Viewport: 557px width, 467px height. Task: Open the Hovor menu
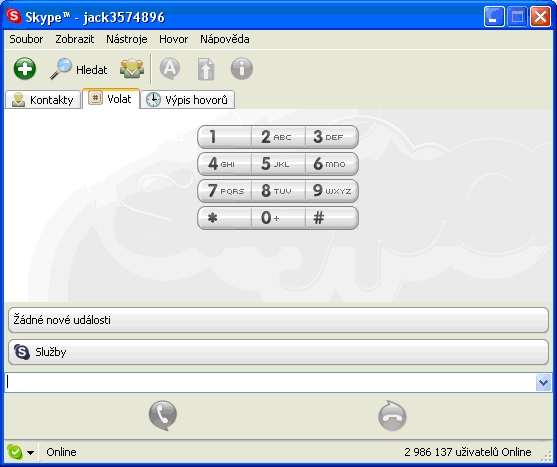pos(173,39)
